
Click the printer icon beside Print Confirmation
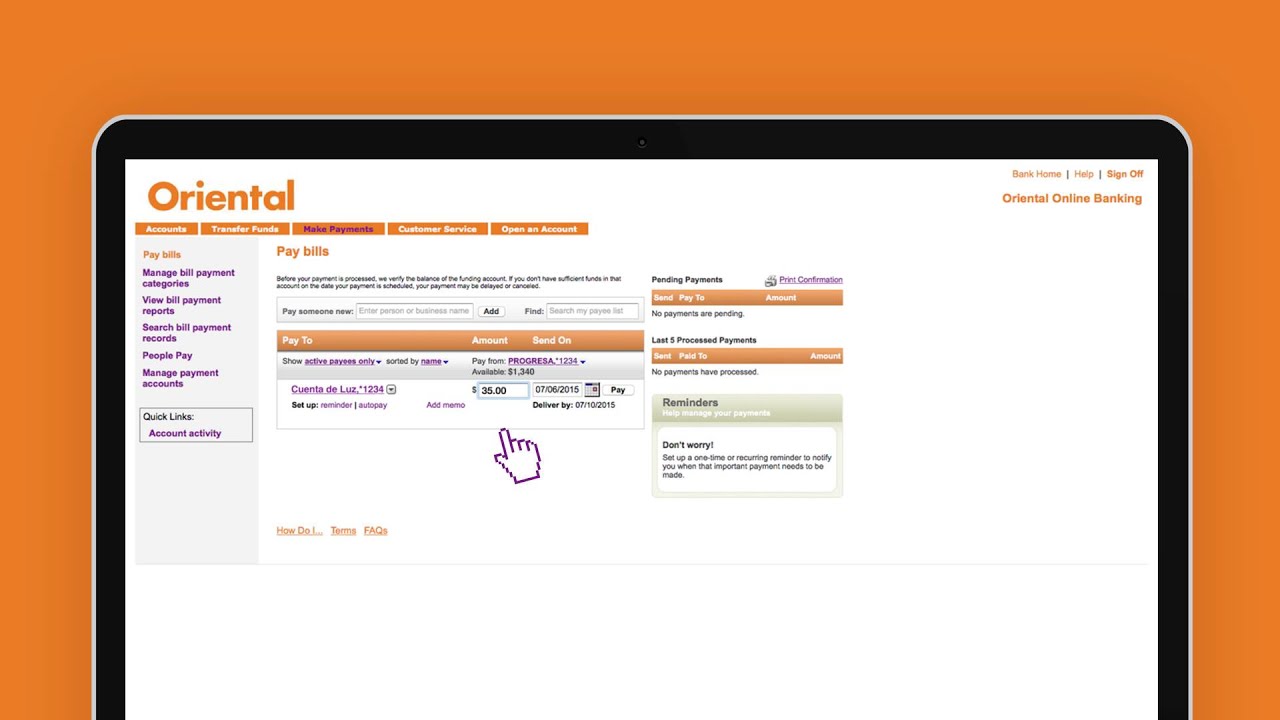coord(771,281)
